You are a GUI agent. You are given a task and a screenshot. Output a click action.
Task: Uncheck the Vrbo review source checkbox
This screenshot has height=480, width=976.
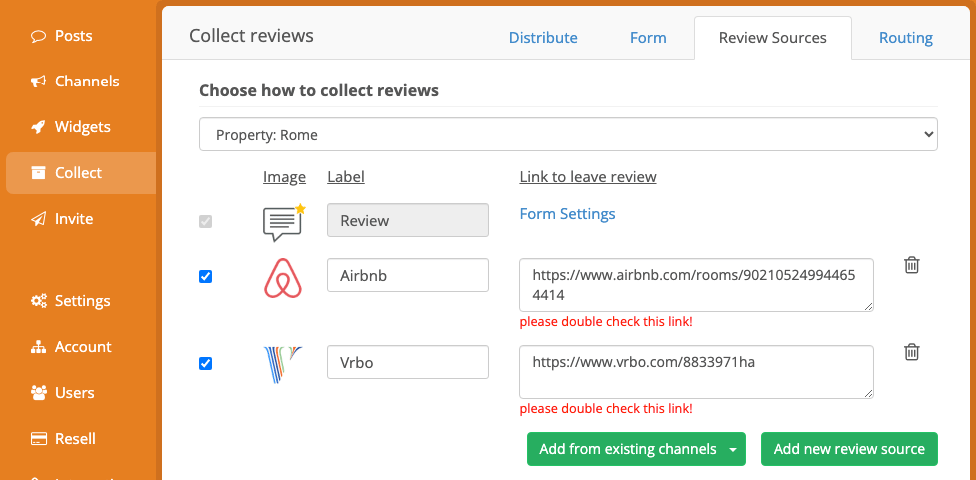click(x=205, y=364)
